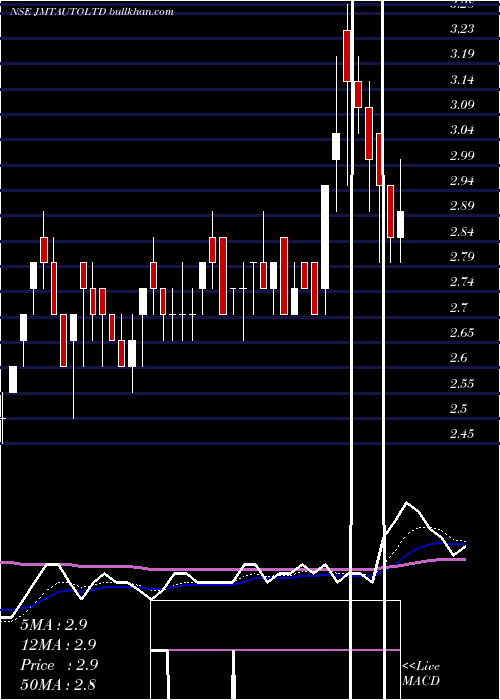Click the 3.14 price axis label

tap(462, 80)
